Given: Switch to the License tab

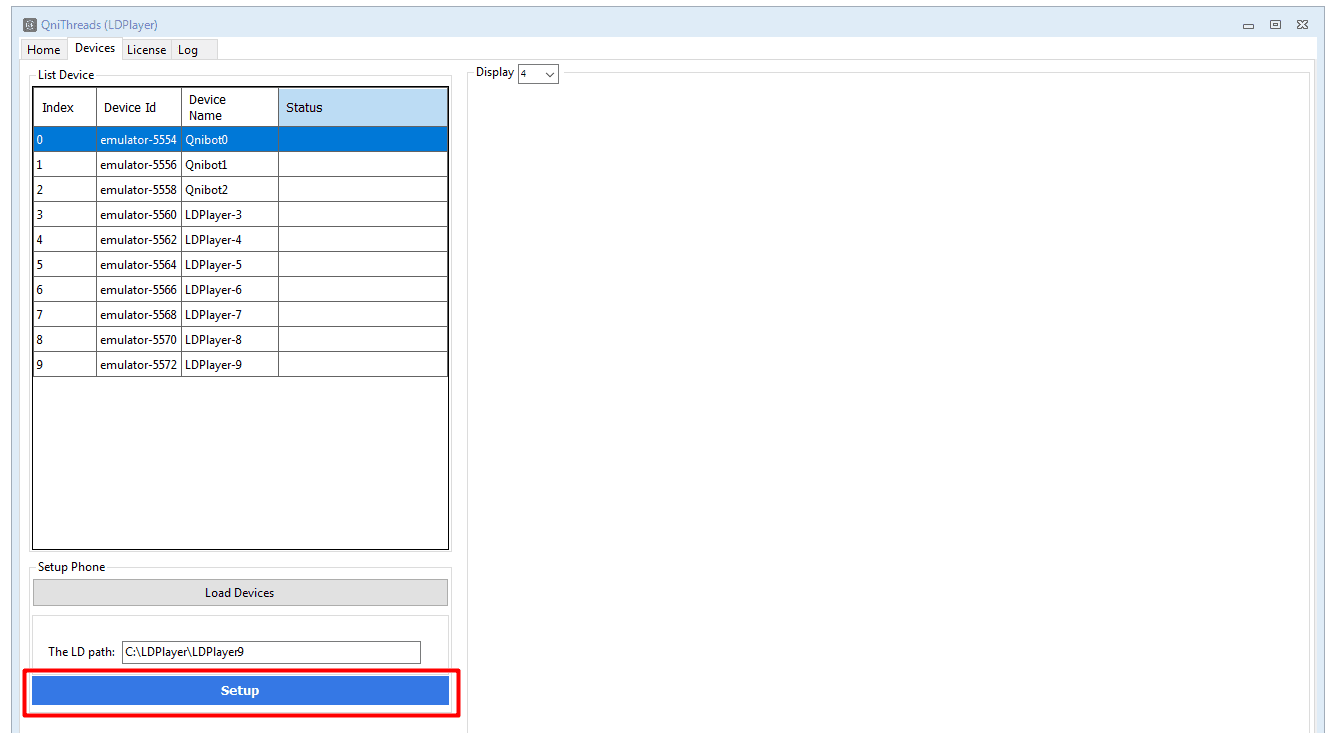Looking at the screenshot, I should [146, 50].
